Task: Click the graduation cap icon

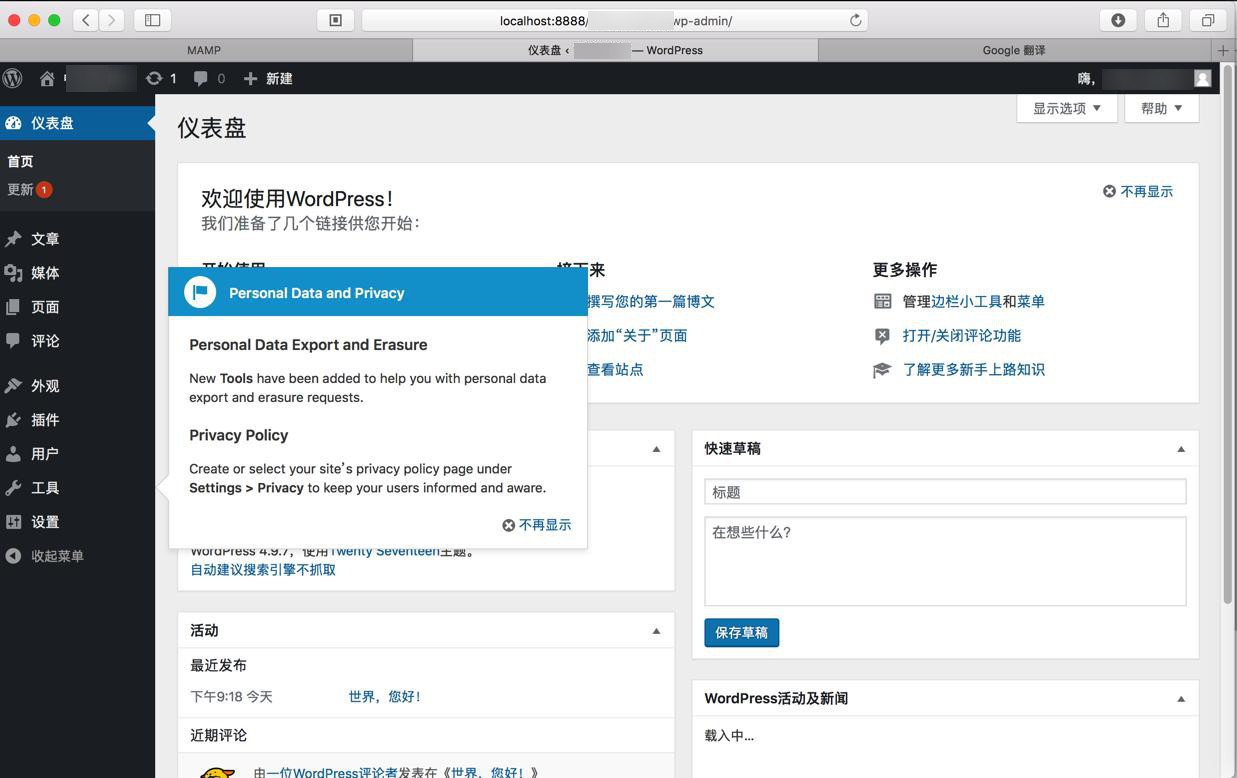Action: [x=881, y=370]
